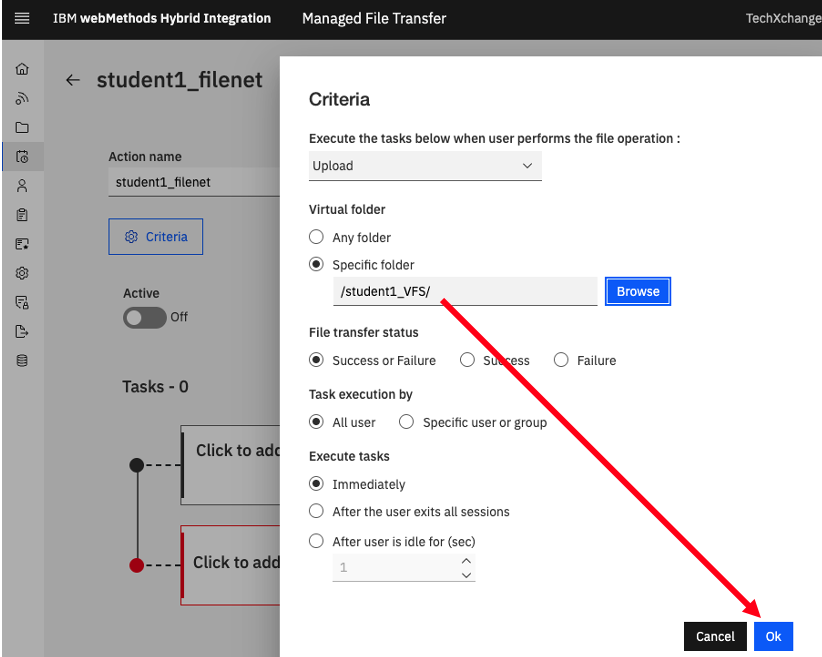Click the black-bordered Click to add task box

point(231,465)
